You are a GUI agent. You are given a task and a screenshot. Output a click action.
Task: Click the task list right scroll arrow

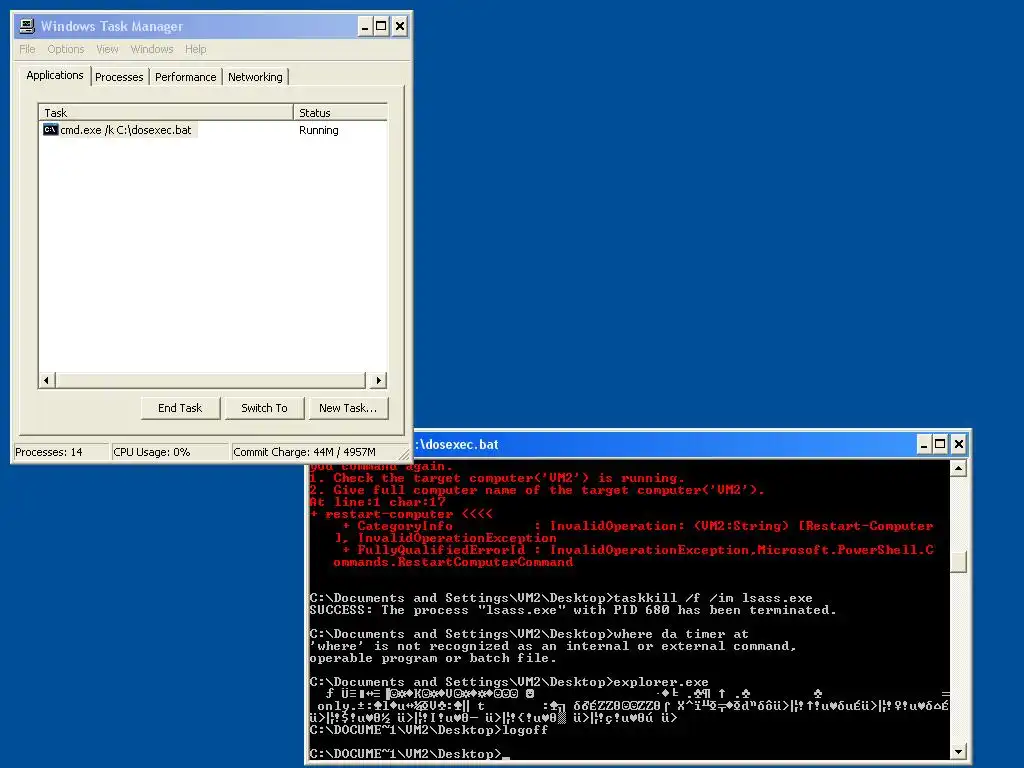coord(379,380)
